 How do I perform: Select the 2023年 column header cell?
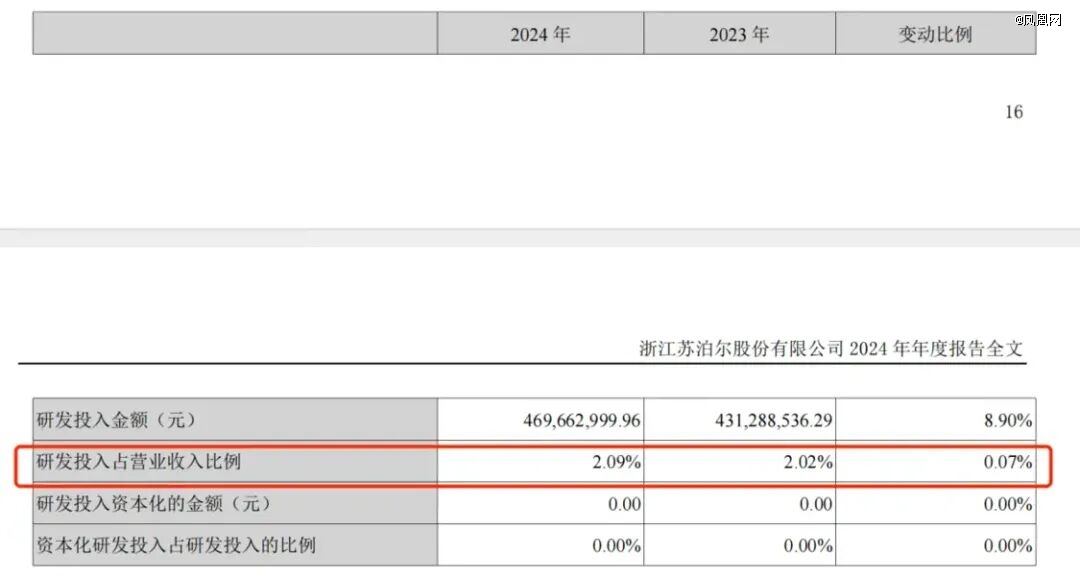(x=739, y=34)
